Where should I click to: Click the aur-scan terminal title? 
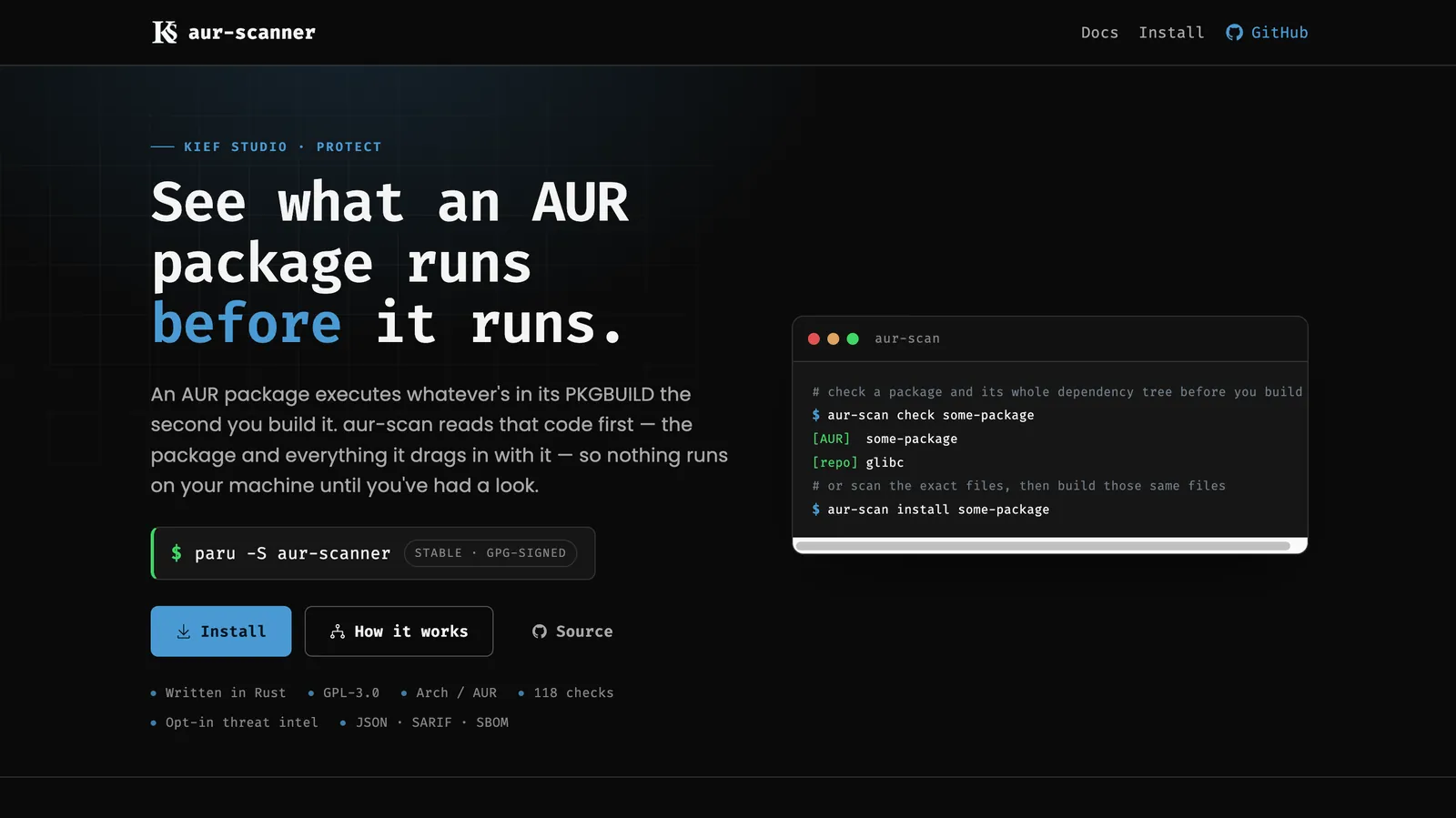point(907,338)
